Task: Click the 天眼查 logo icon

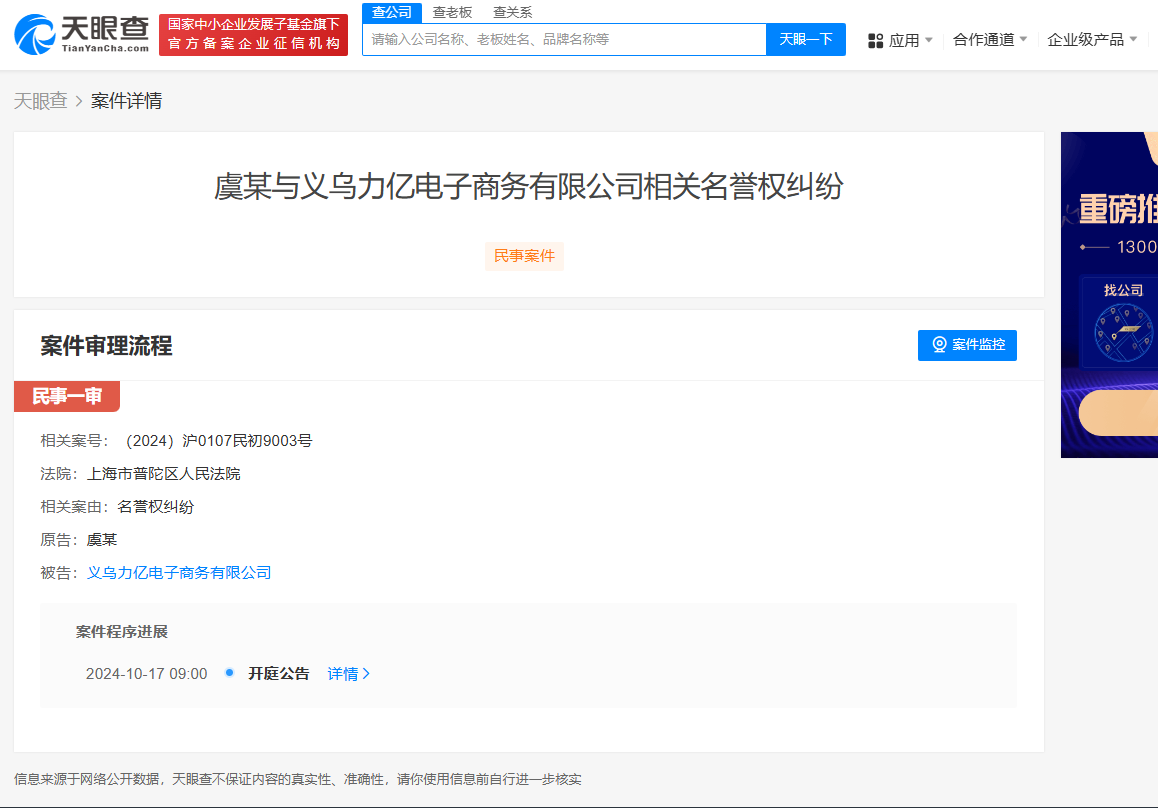Action: point(35,34)
